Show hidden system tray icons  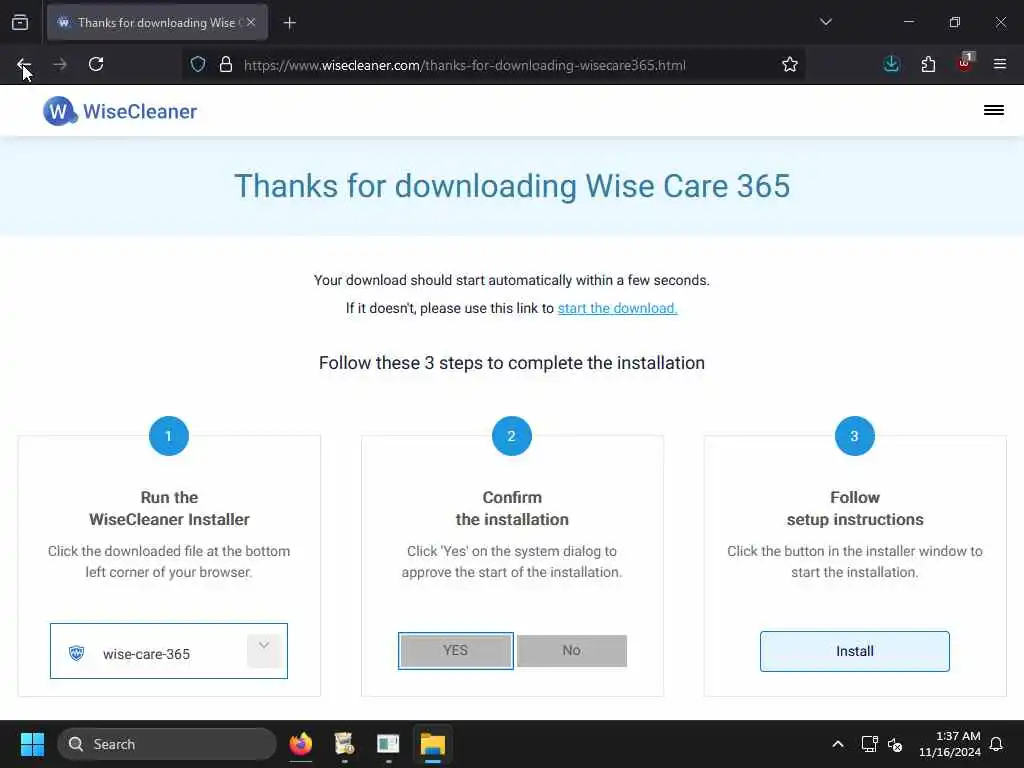tap(837, 744)
